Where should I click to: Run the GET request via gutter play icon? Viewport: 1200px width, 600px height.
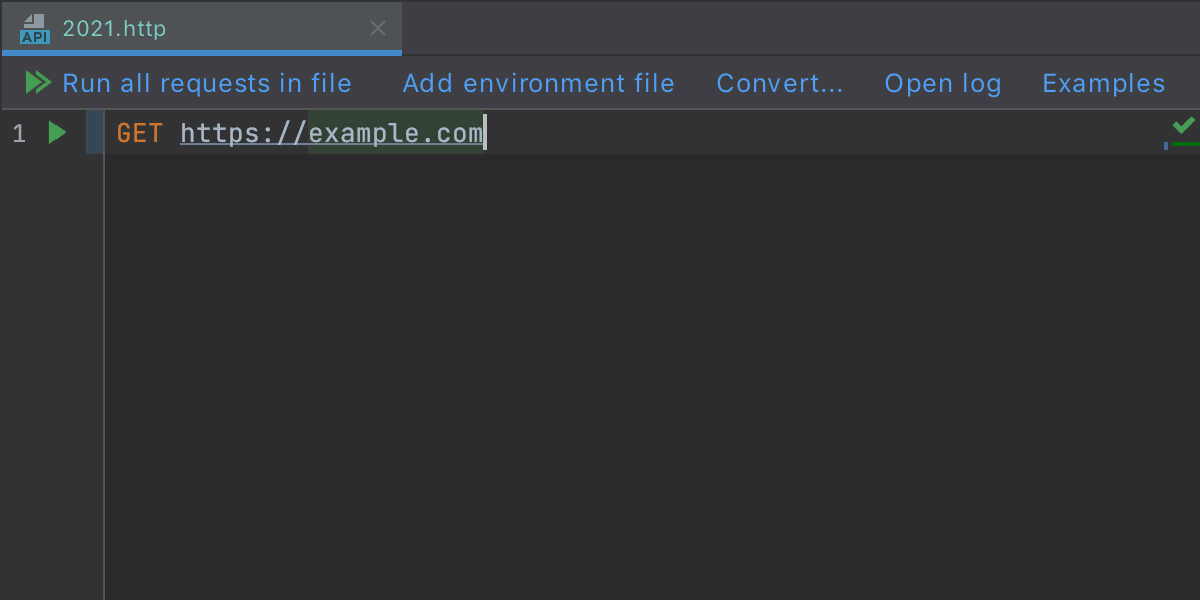pos(57,132)
